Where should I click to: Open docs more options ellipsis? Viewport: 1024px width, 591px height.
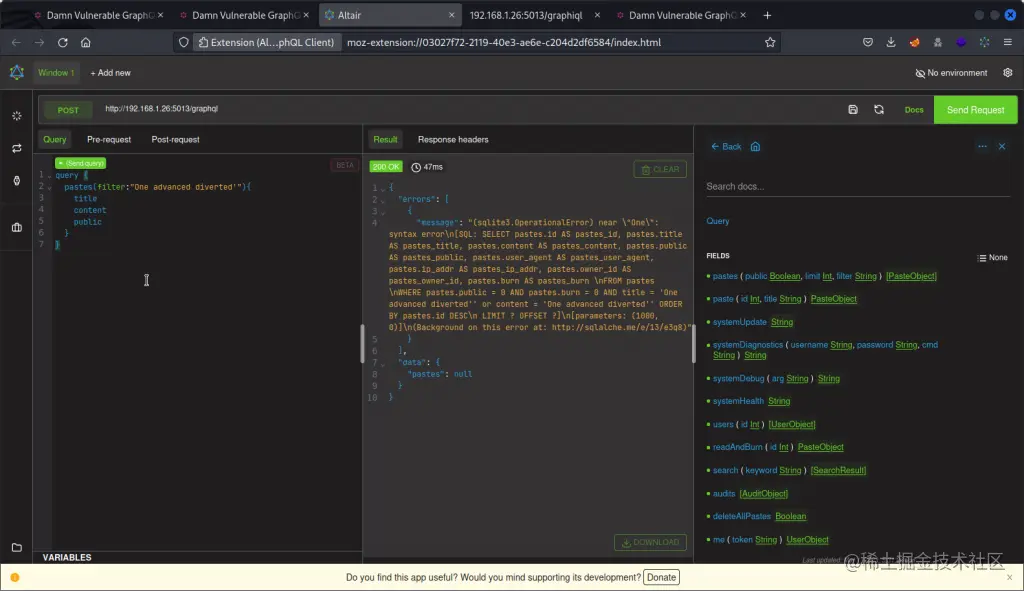click(982, 146)
